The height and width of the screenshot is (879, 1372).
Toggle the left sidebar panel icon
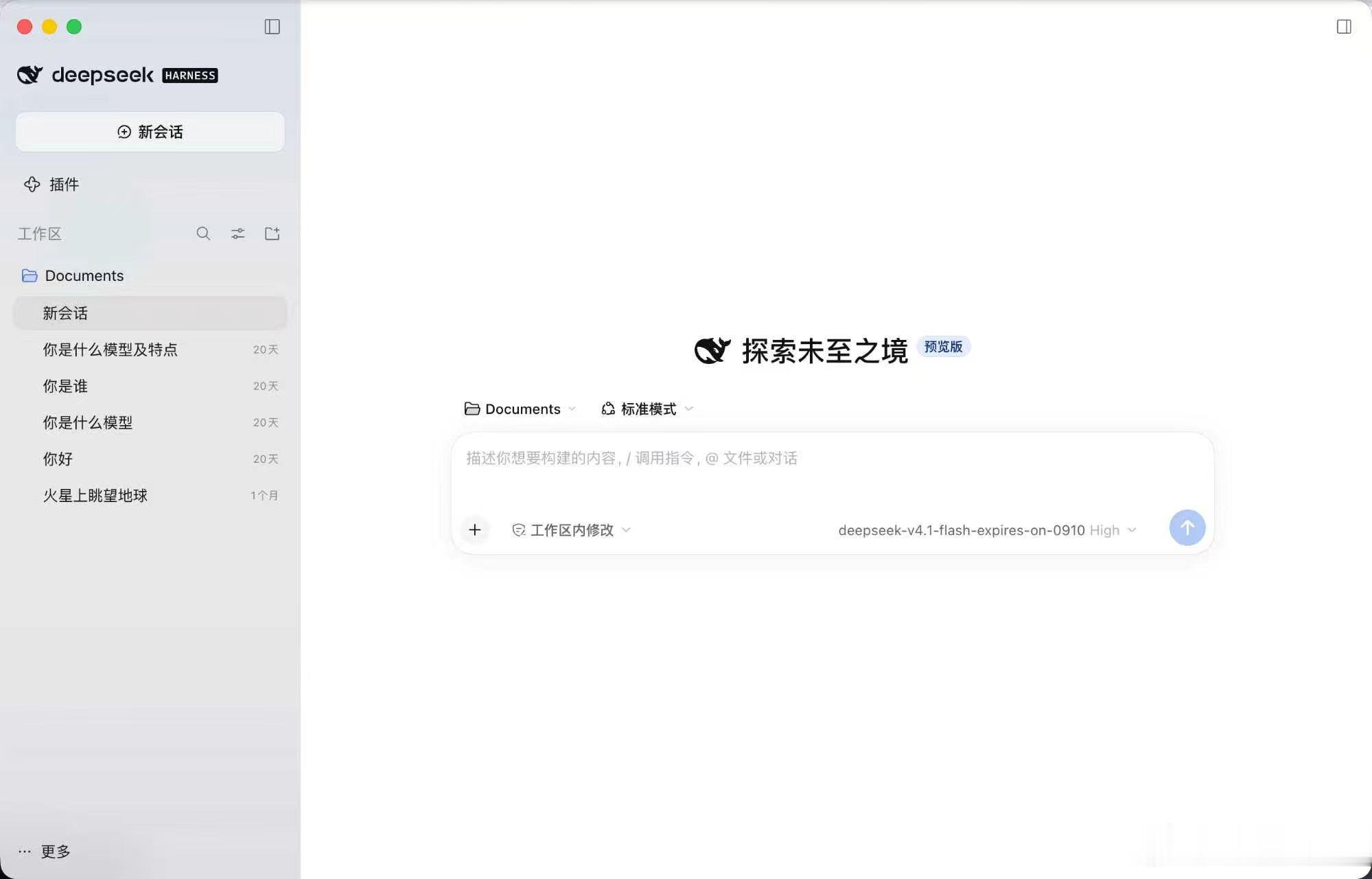point(272,27)
